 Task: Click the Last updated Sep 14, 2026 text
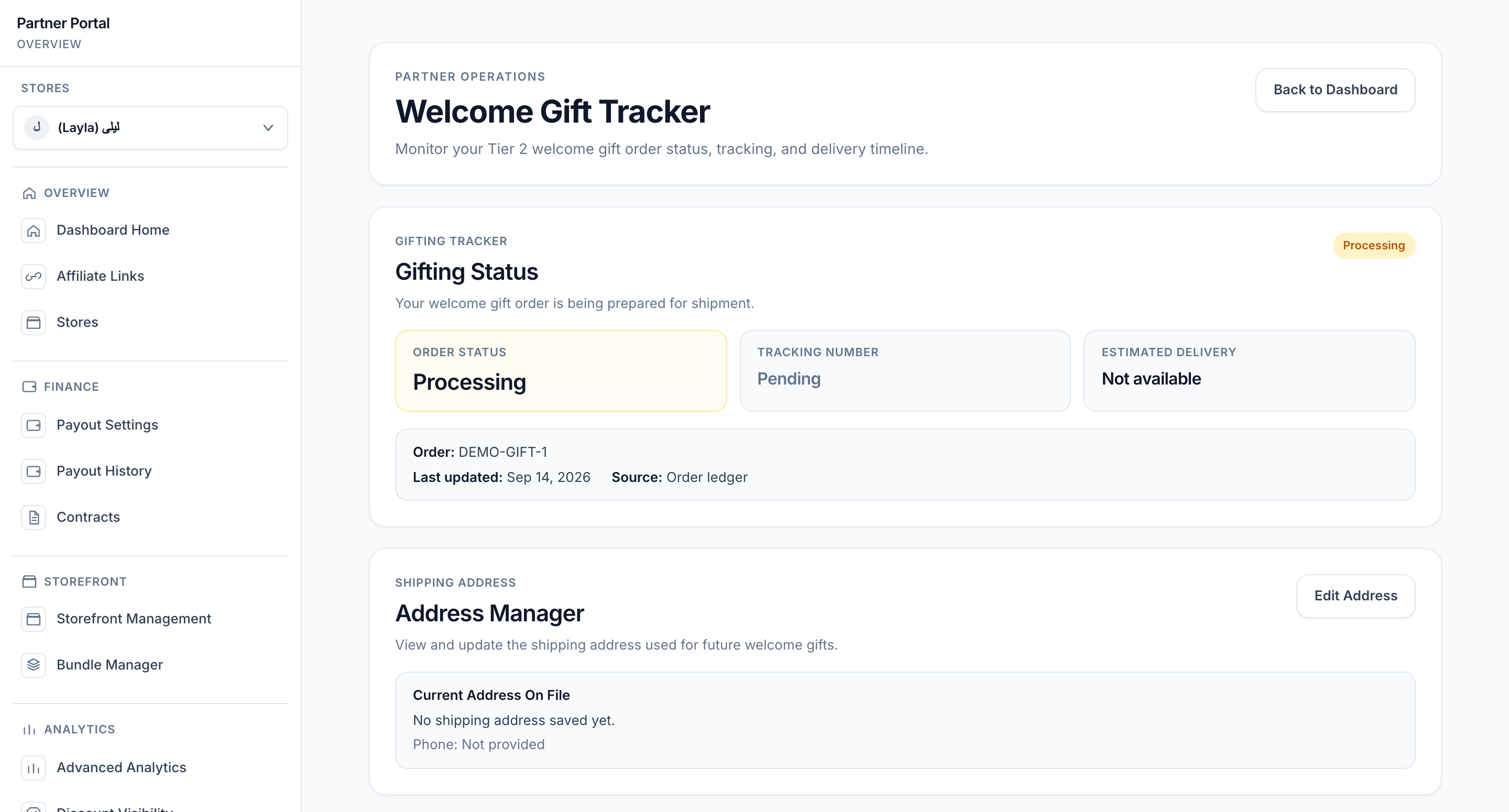[501, 477]
